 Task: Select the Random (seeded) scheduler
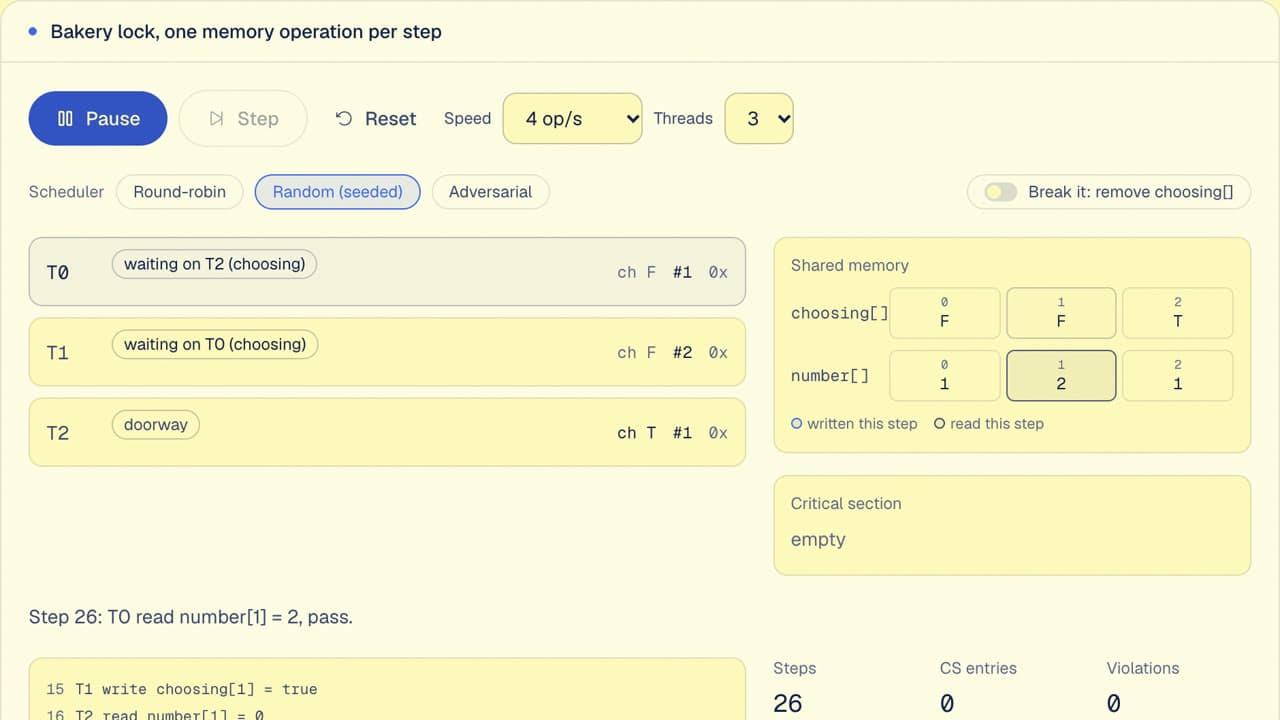[338, 192]
